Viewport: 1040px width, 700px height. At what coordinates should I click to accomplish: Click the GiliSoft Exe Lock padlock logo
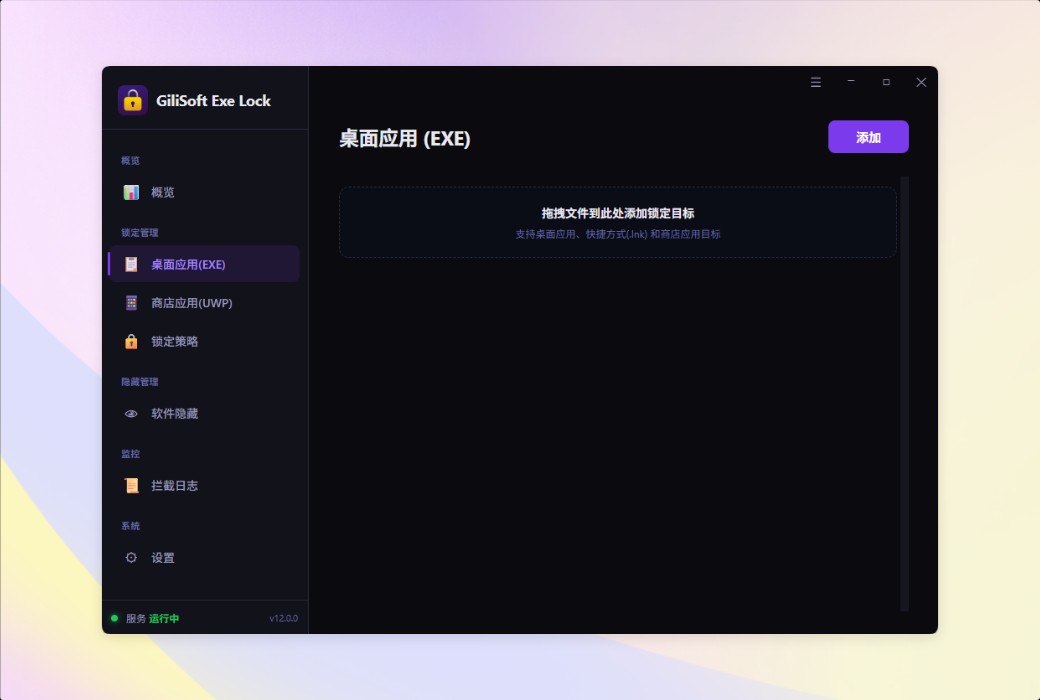pyautogui.click(x=133, y=101)
